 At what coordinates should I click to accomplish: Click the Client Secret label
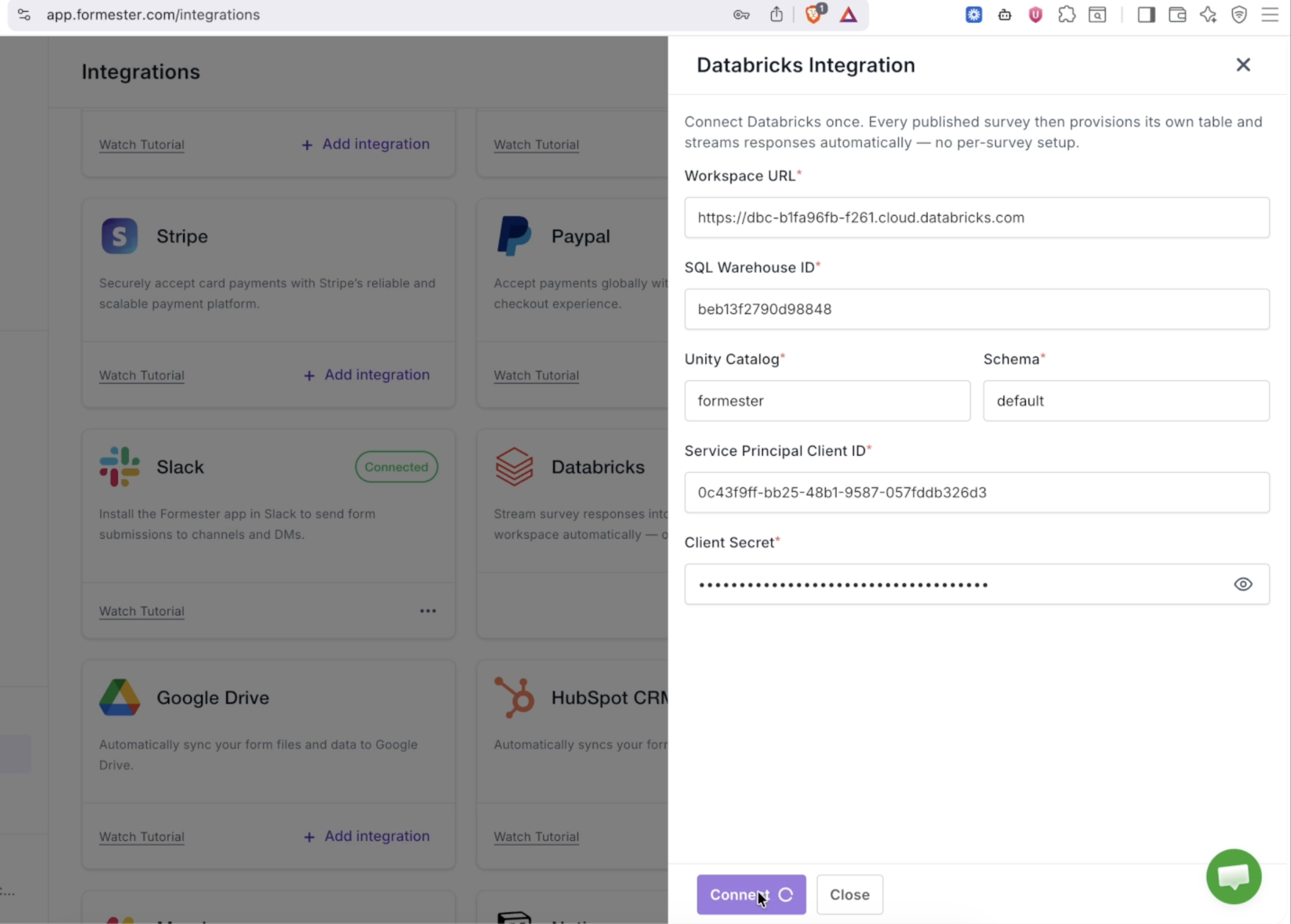730,542
